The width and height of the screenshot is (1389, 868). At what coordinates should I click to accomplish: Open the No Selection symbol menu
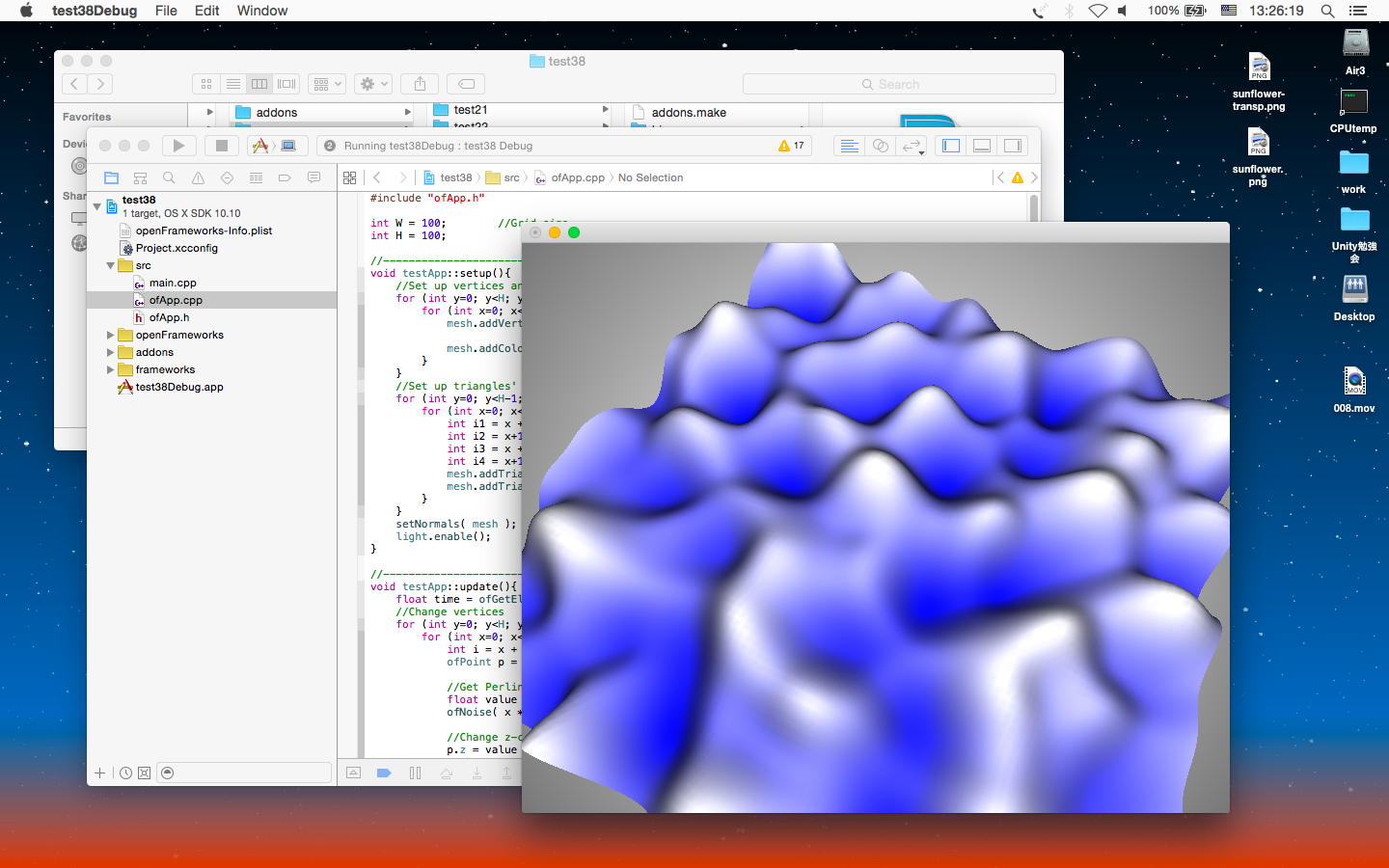650,177
